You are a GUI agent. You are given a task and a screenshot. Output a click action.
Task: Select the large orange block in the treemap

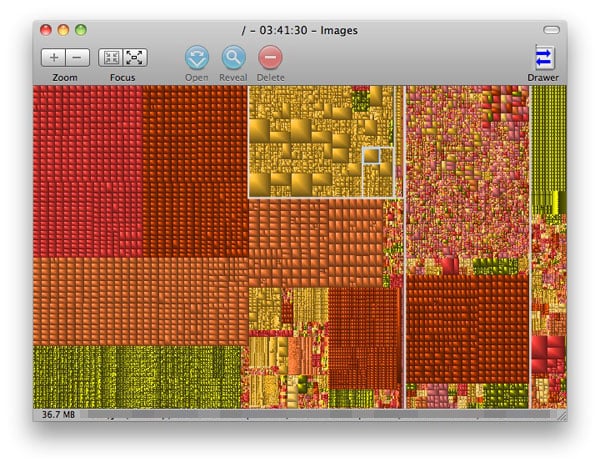point(141,301)
